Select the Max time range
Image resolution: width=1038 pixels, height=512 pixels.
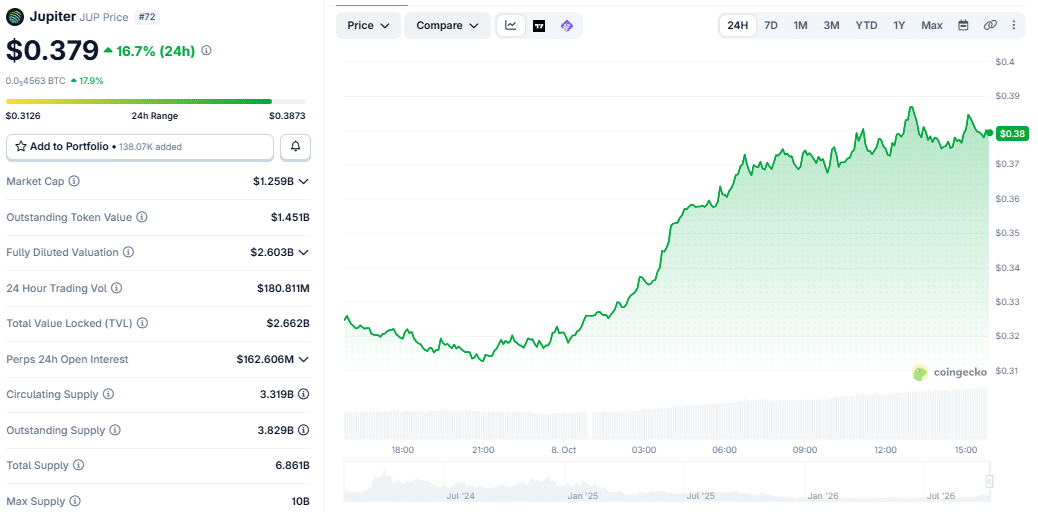[x=931, y=25]
